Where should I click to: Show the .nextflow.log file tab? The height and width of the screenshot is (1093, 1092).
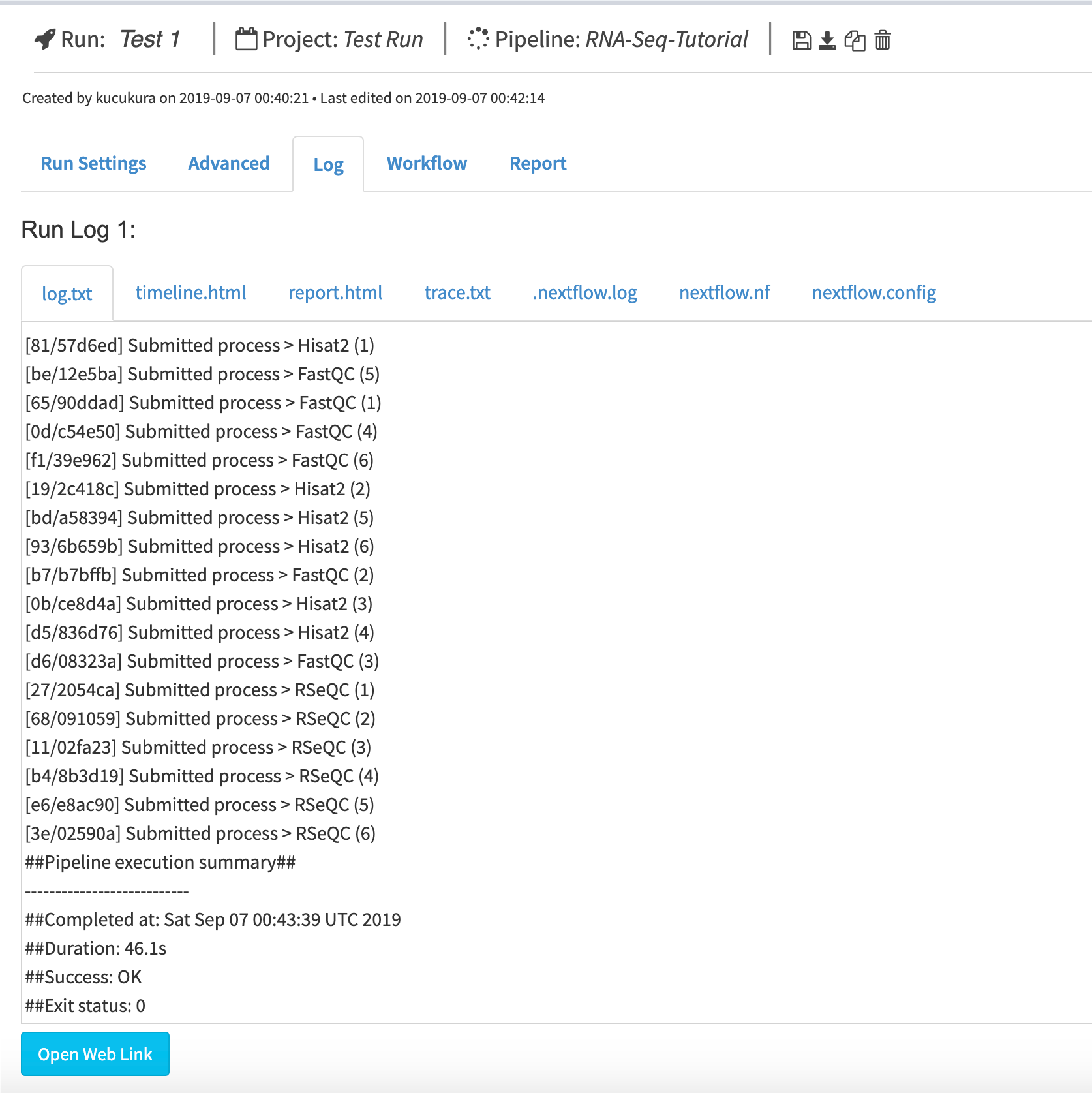point(584,292)
